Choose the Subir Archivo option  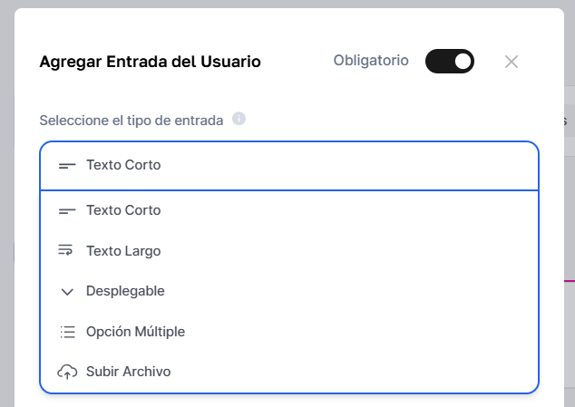tap(289, 371)
